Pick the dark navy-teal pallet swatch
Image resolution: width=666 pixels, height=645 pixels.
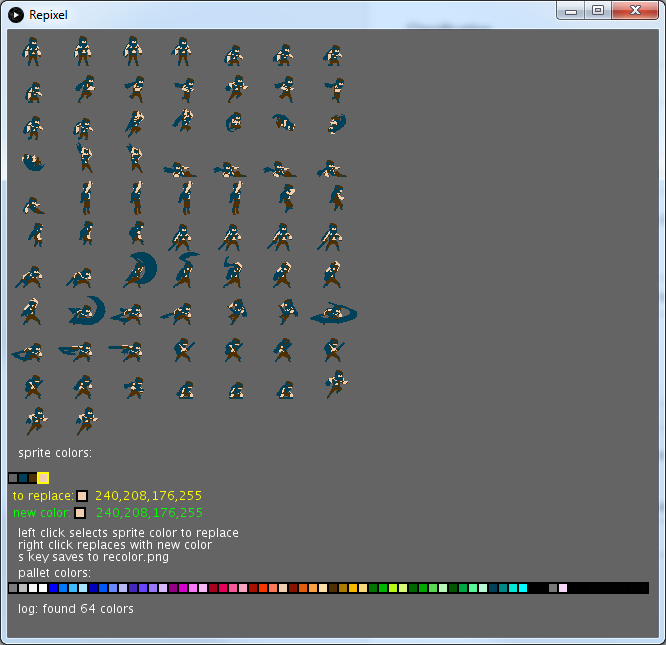493,588
